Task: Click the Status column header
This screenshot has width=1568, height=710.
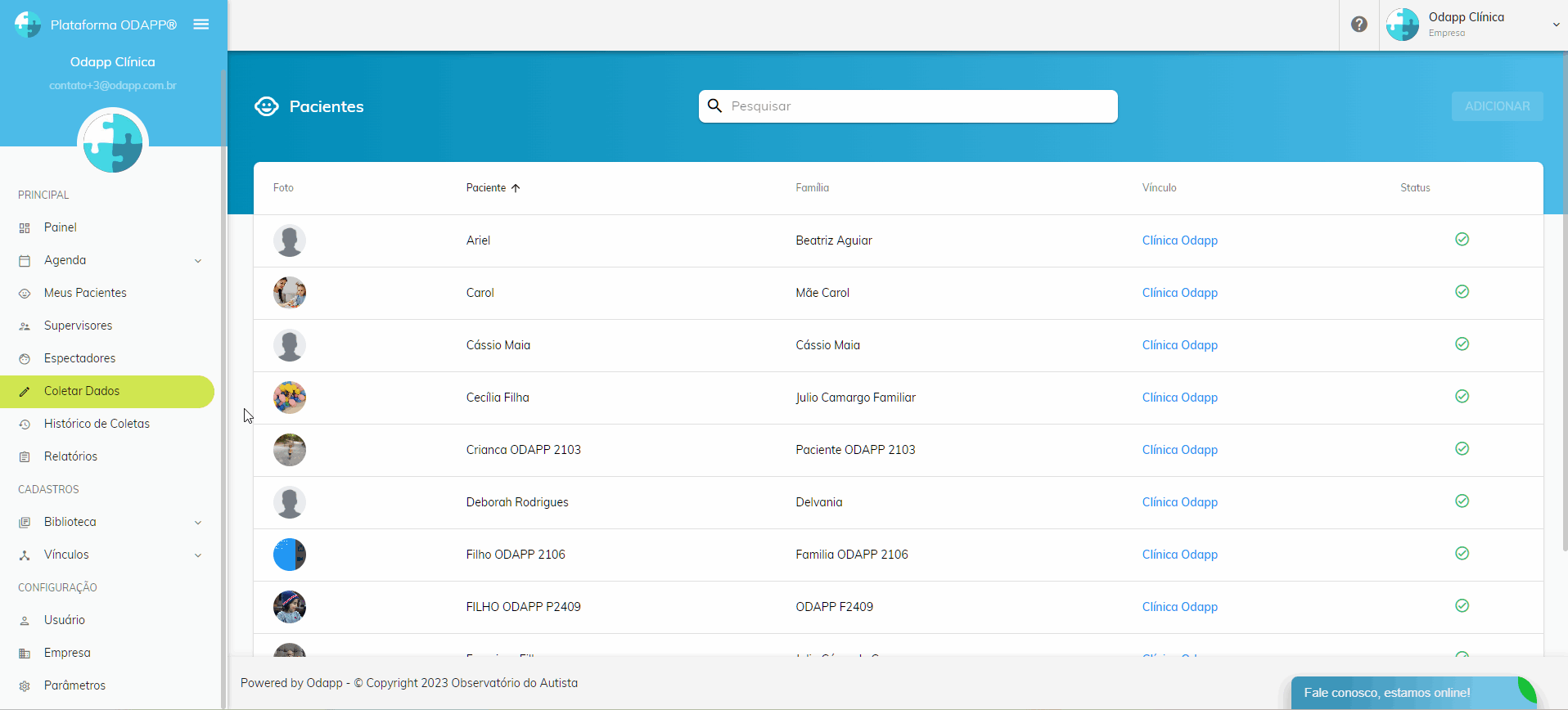Action: pos(1415,188)
